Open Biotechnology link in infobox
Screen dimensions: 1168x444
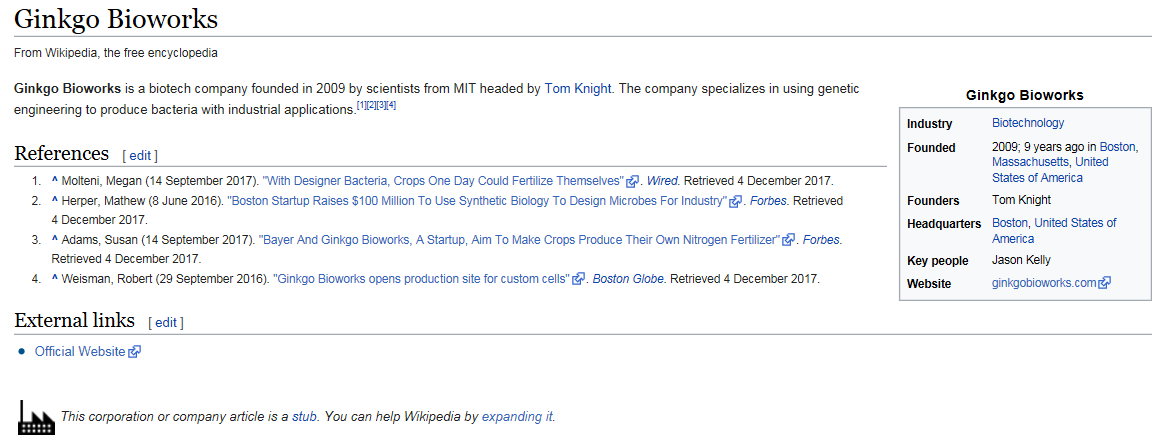1028,123
